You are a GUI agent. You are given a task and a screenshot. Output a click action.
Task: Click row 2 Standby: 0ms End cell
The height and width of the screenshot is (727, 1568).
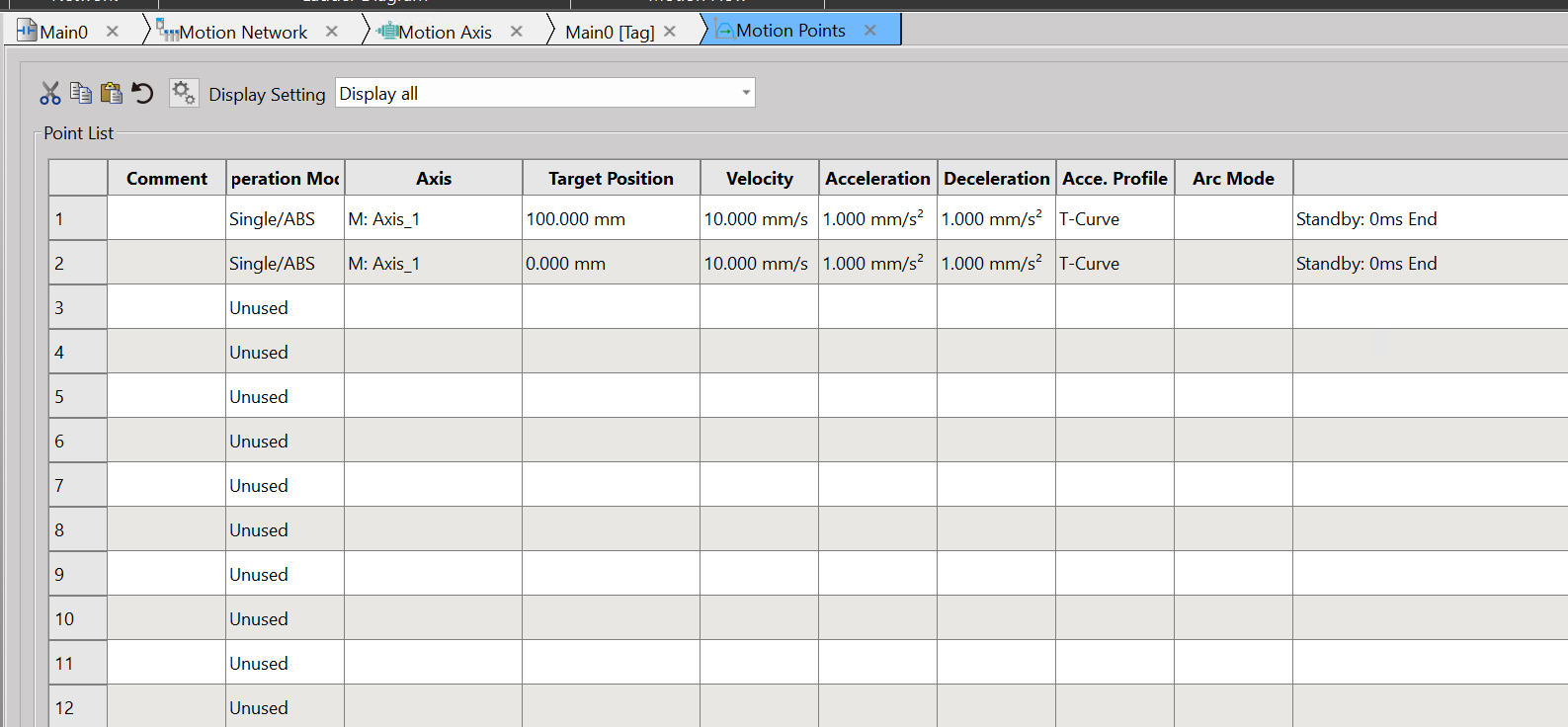click(1366, 263)
